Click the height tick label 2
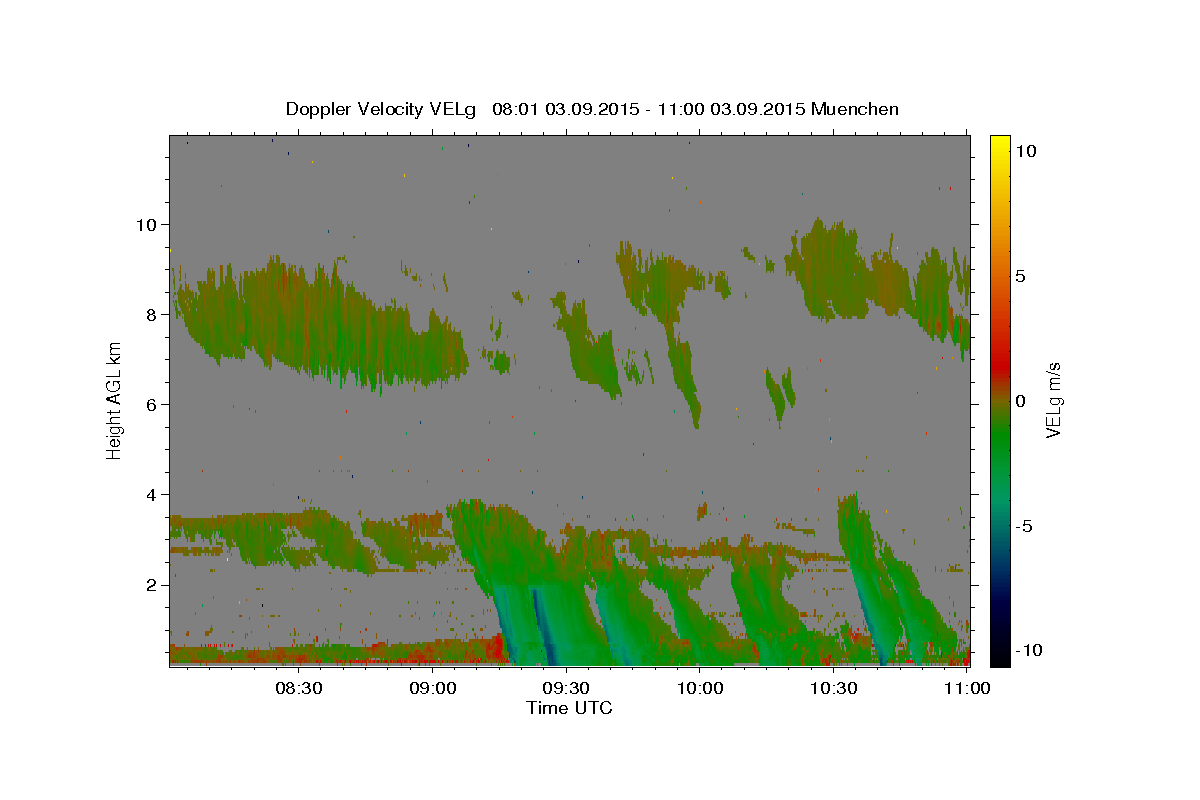 click(x=151, y=584)
